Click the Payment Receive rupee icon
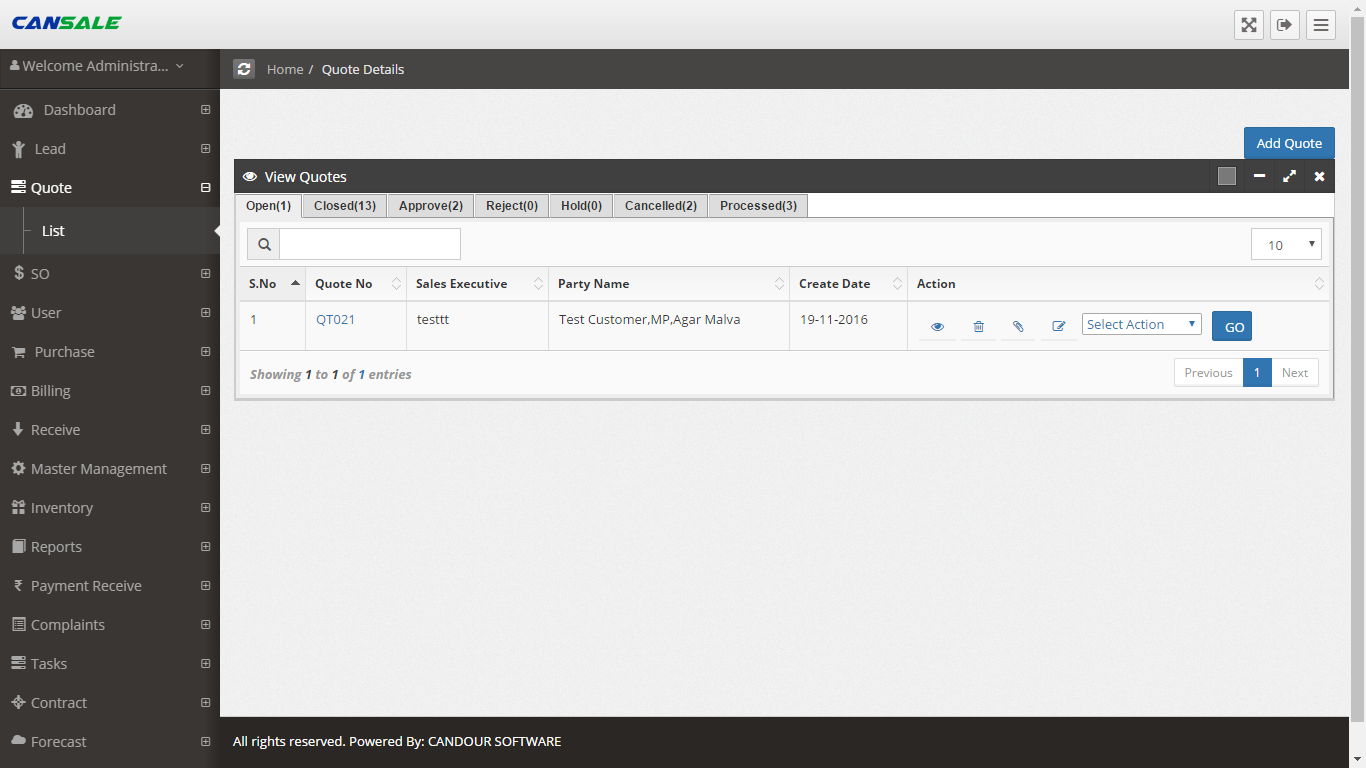Viewport: 1366px width, 768px height. coord(18,585)
